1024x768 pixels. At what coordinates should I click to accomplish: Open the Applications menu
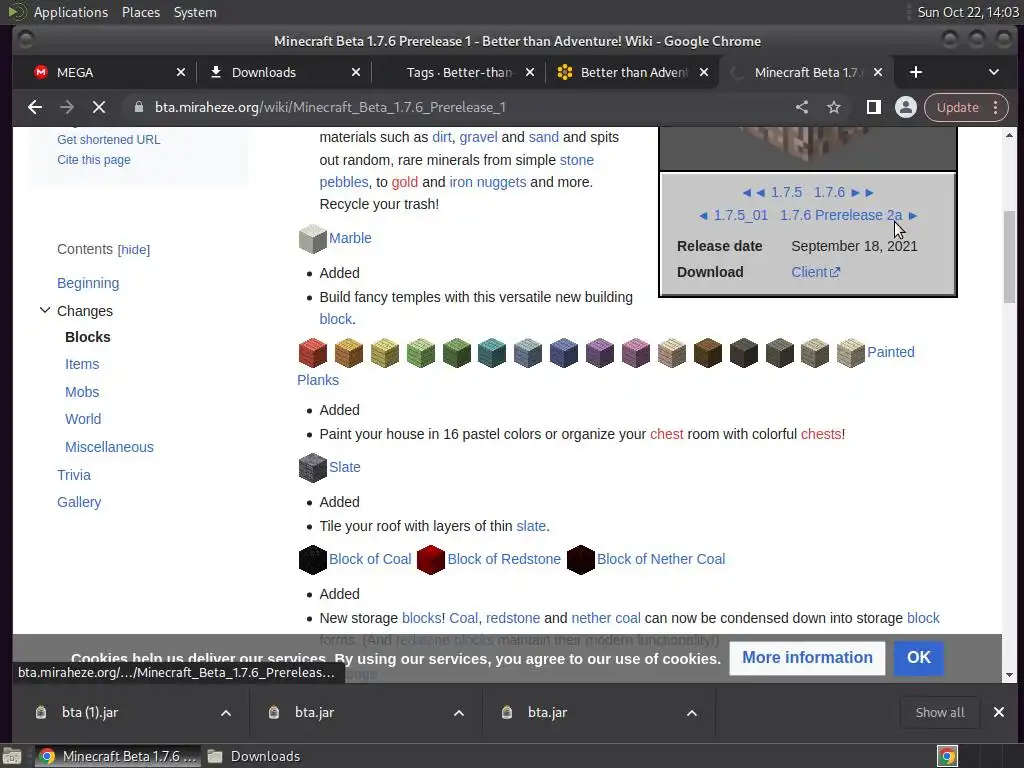pyautogui.click(x=71, y=12)
